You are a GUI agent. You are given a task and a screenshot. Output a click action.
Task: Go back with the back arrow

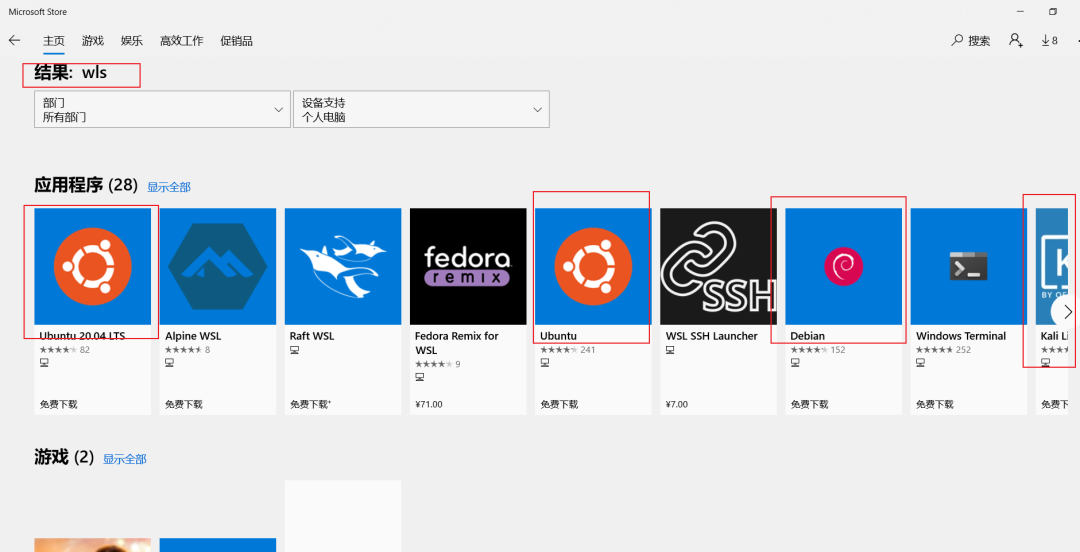pyautogui.click(x=14, y=41)
